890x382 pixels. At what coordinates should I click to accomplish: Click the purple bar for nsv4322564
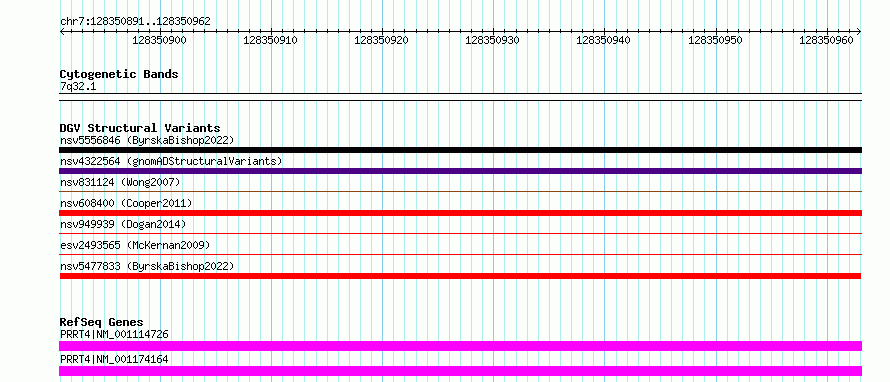[460, 171]
